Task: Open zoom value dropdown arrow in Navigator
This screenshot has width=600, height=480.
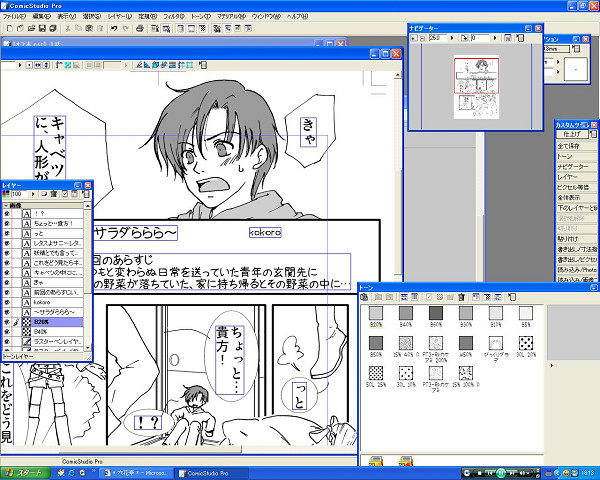Action: point(452,38)
